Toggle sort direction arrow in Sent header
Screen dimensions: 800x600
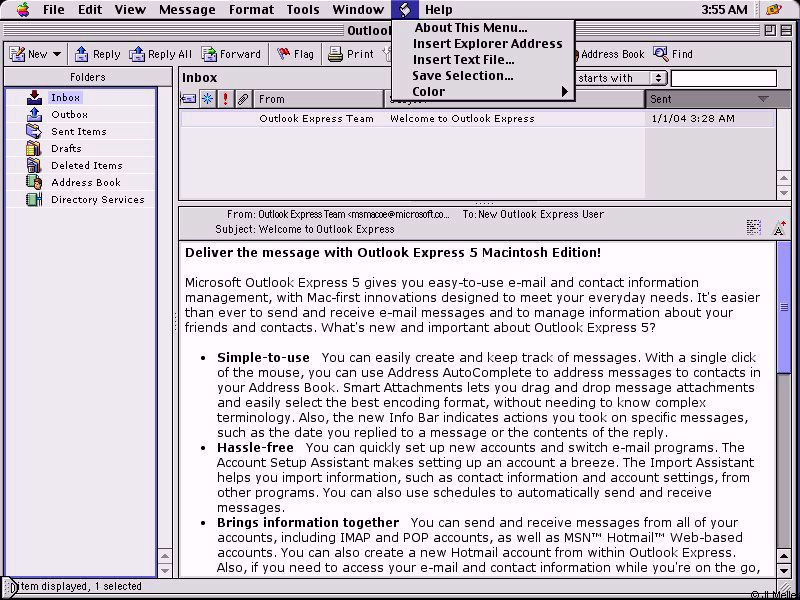pos(763,99)
